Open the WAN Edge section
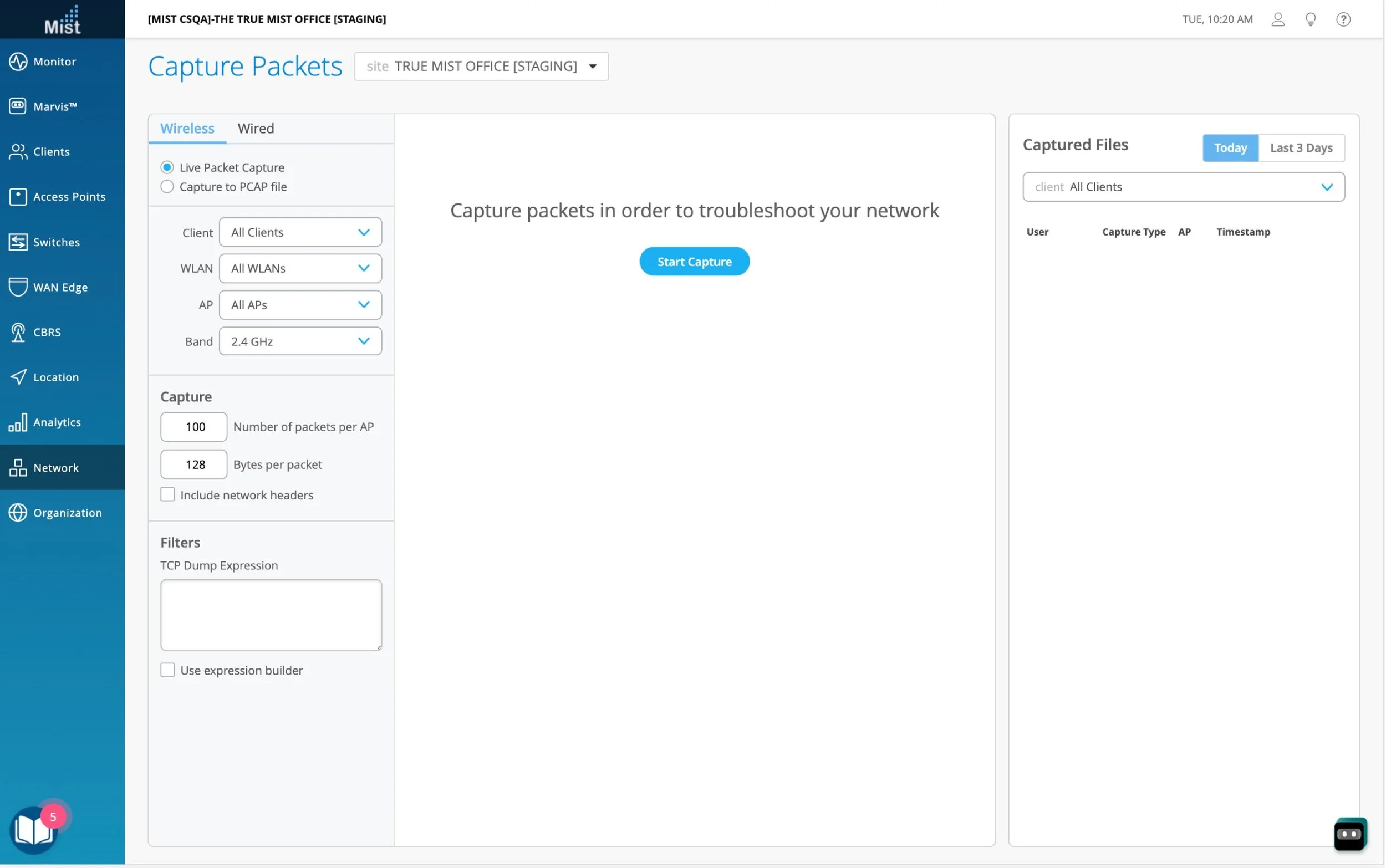The height and width of the screenshot is (868, 1386). [x=60, y=287]
